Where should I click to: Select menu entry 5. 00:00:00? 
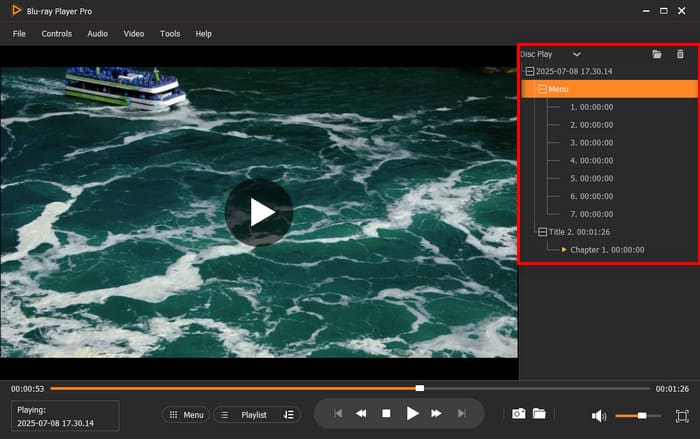tap(592, 179)
